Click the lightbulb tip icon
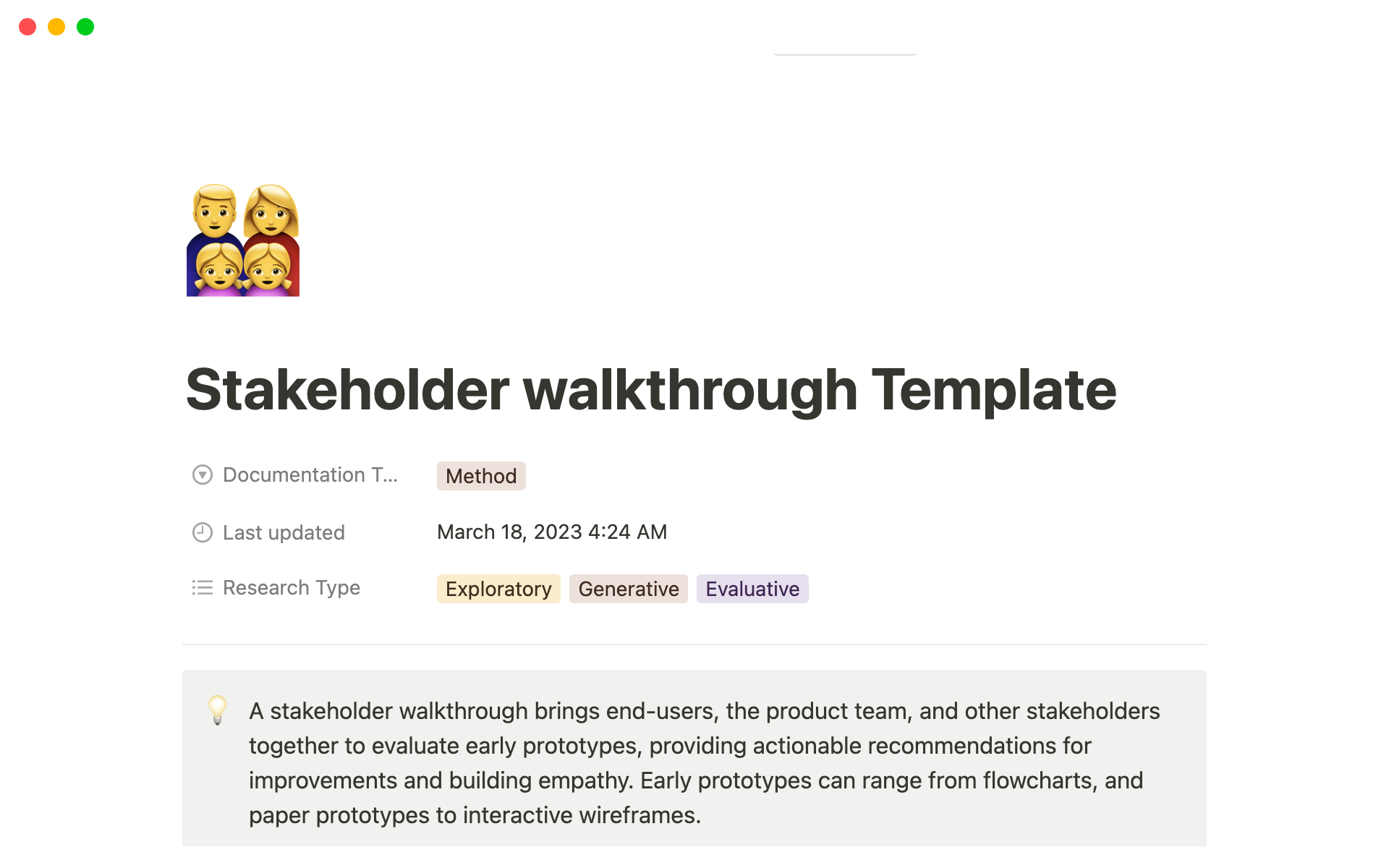This screenshot has height=868, width=1389. click(x=218, y=709)
